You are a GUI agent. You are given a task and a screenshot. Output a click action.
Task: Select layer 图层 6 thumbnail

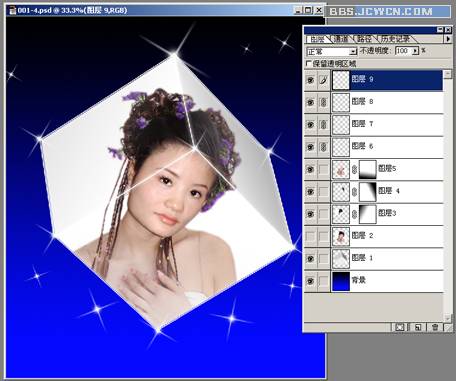[x=341, y=147]
